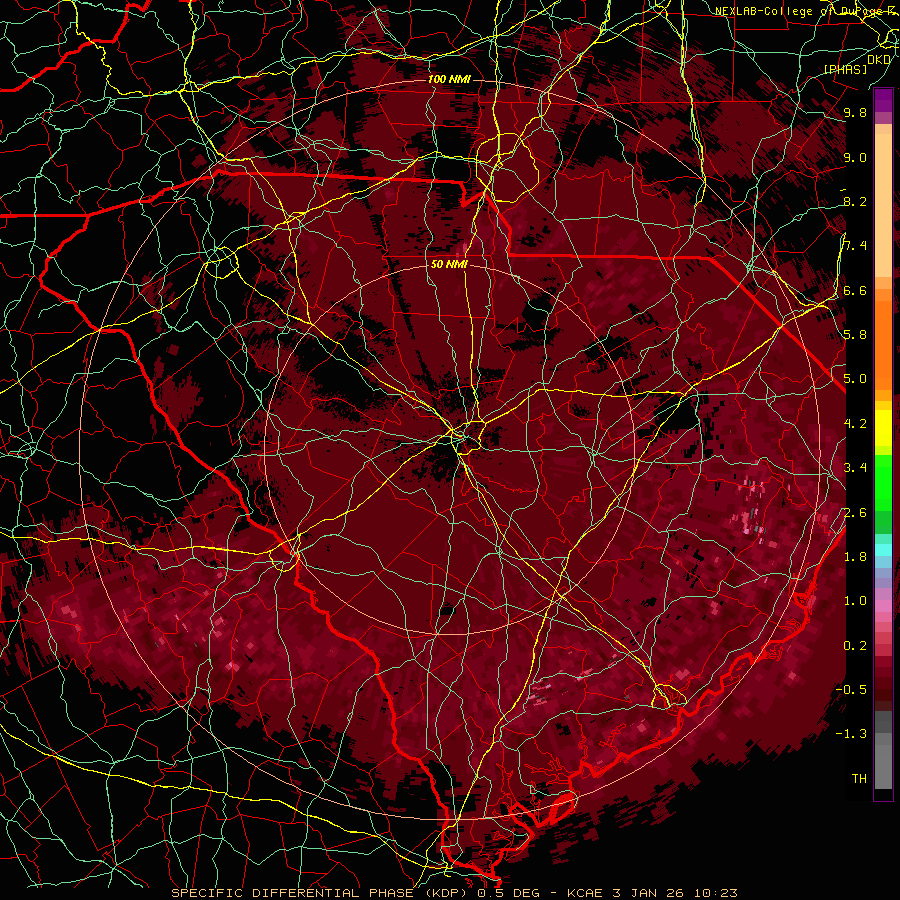
Task: Click the '3 JAN 26' date text
Action: (647, 893)
